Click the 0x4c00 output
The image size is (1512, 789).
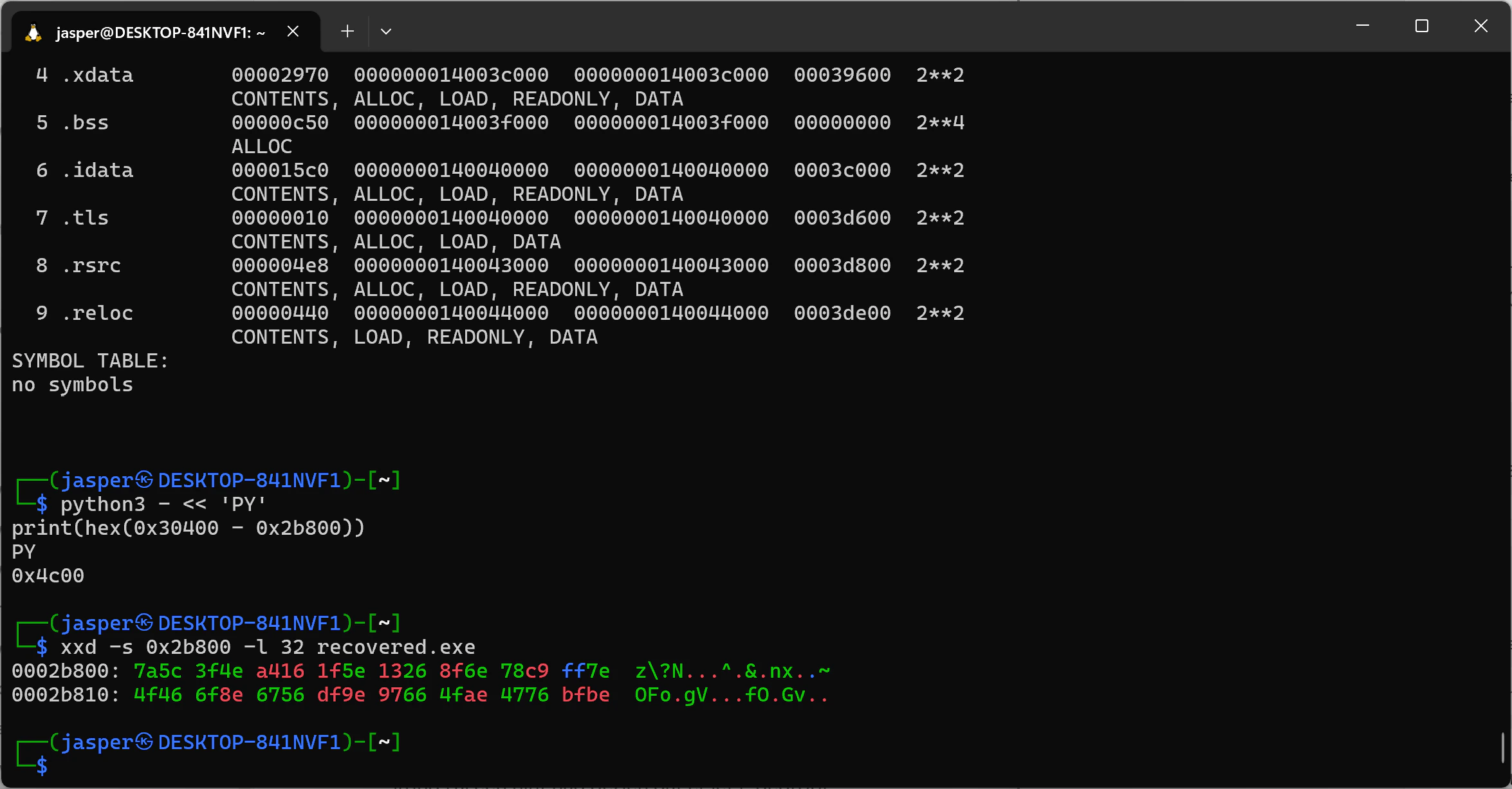pyautogui.click(x=48, y=575)
